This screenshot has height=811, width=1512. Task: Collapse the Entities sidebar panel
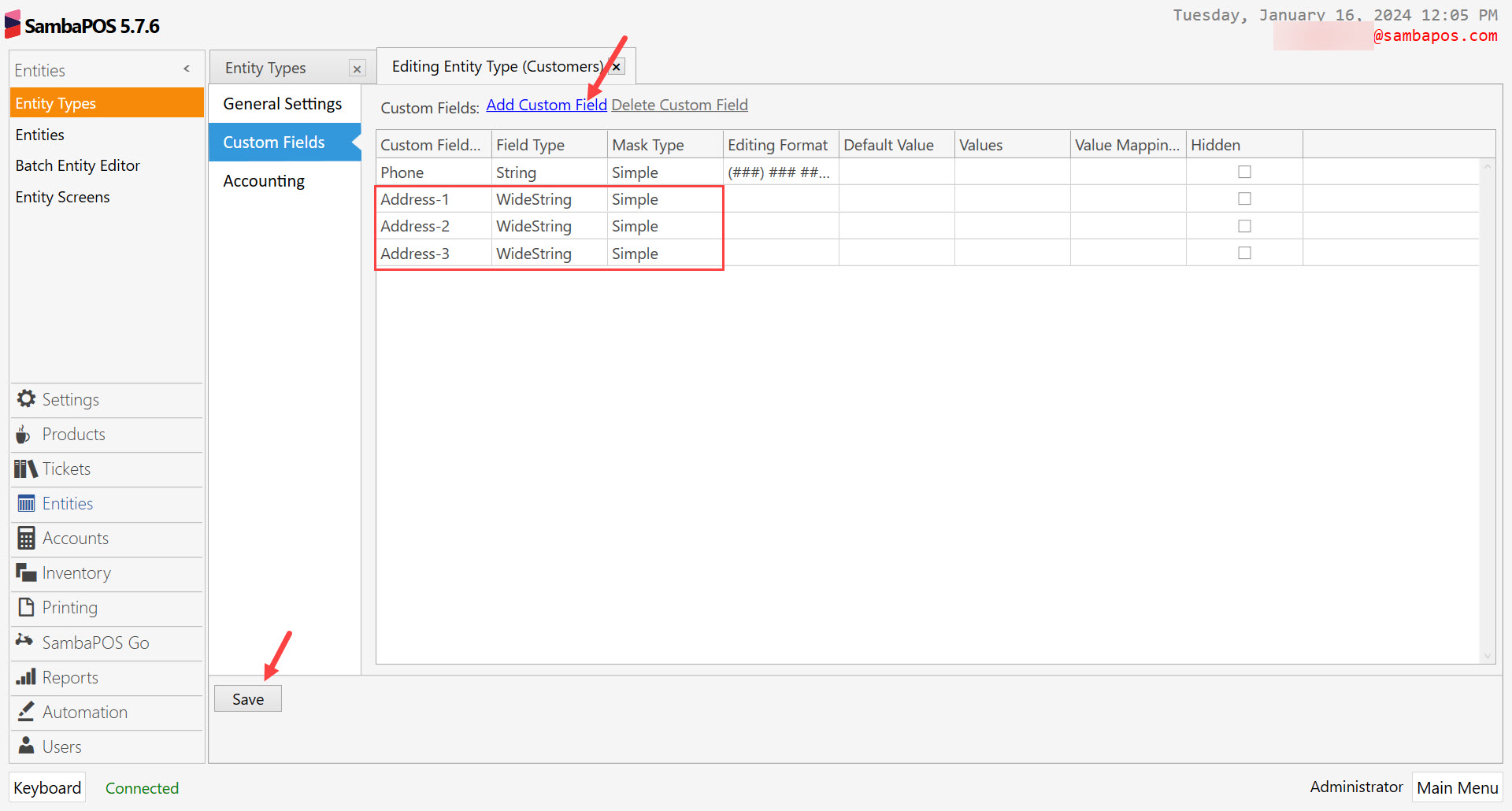(187, 69)
